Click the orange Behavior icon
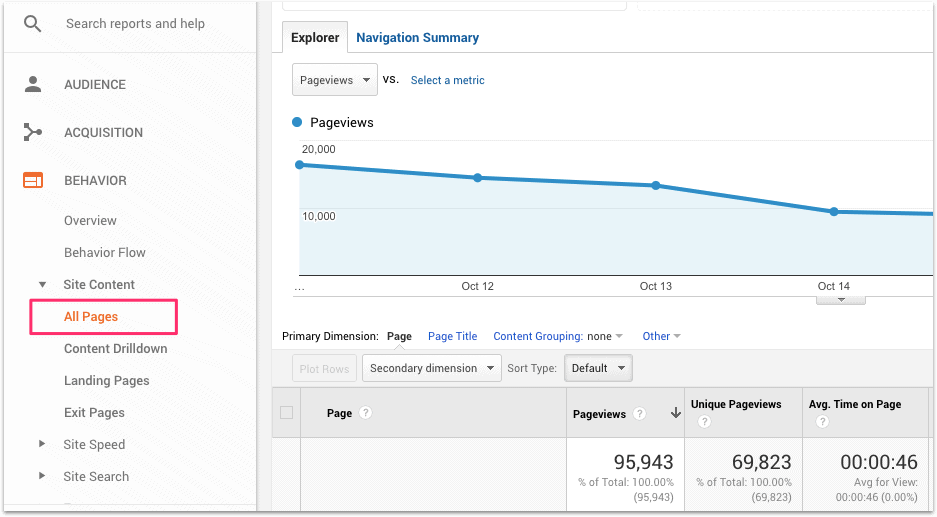The width and height of the screenshot is (937, 517). [33, 180]
